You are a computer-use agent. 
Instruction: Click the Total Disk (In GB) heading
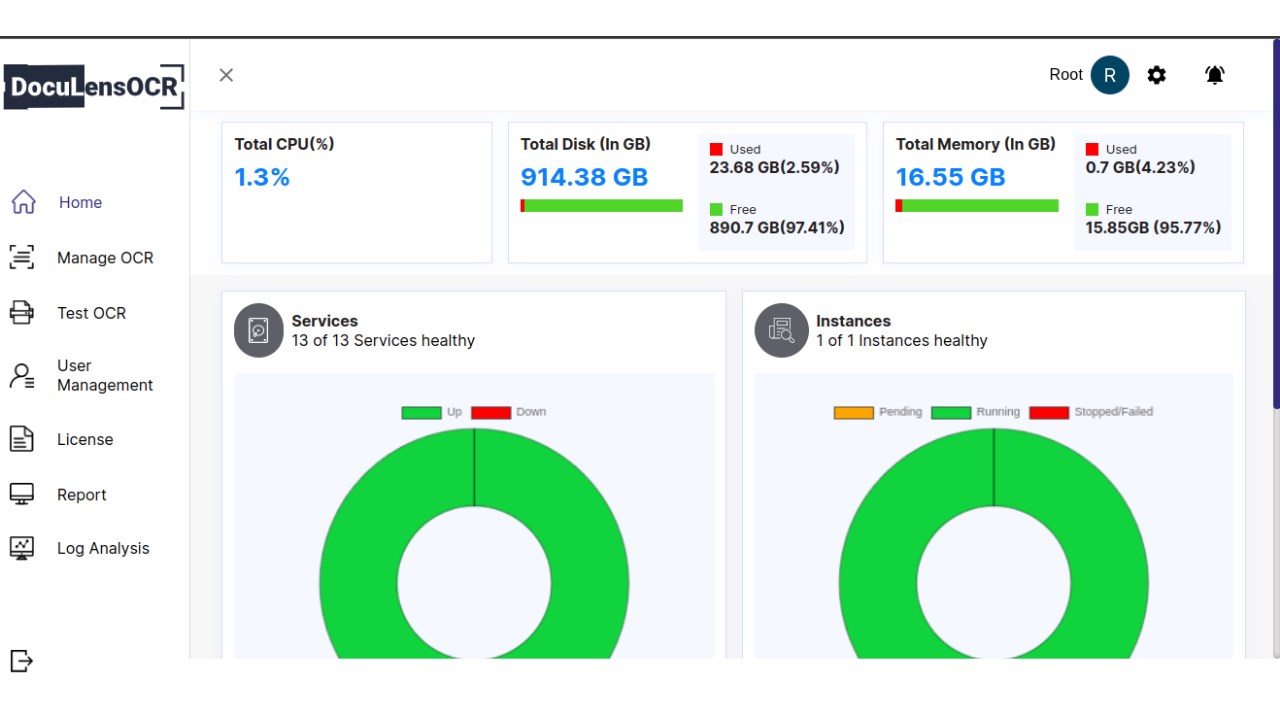pos(586,144)
